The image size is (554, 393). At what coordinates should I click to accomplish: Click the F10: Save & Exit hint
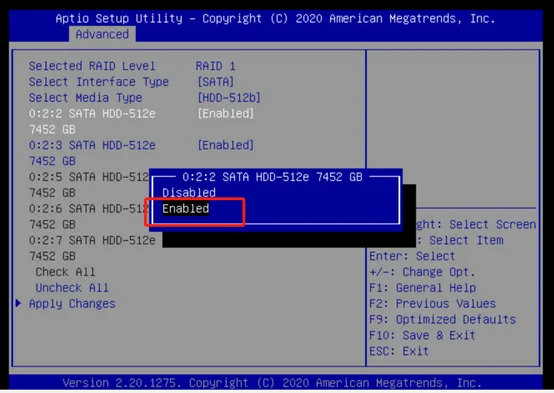(422, 335)
